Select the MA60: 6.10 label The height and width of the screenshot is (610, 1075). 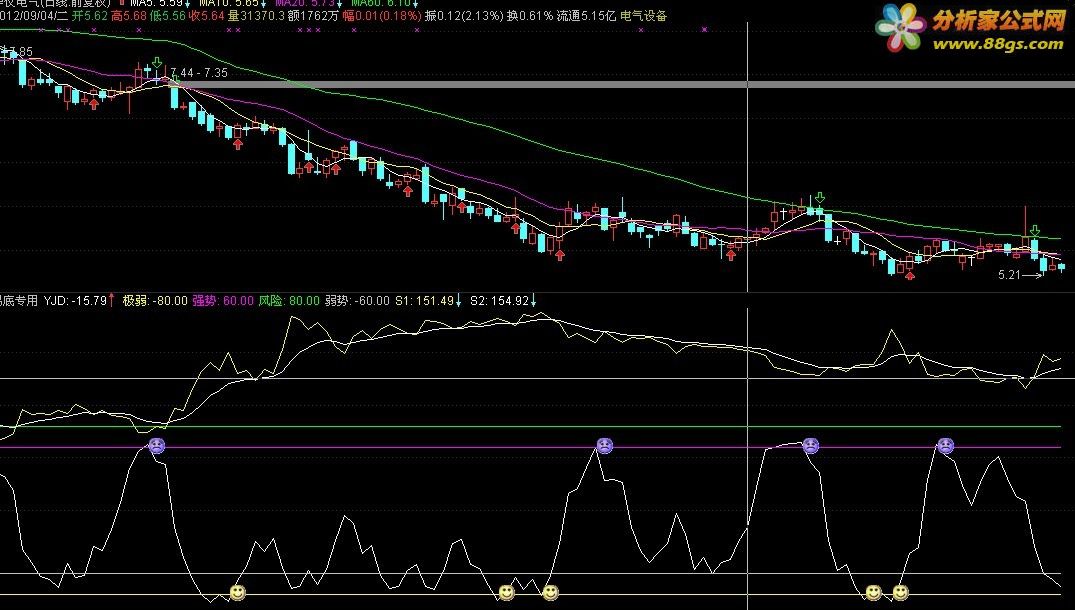click(x=381, y=3)
